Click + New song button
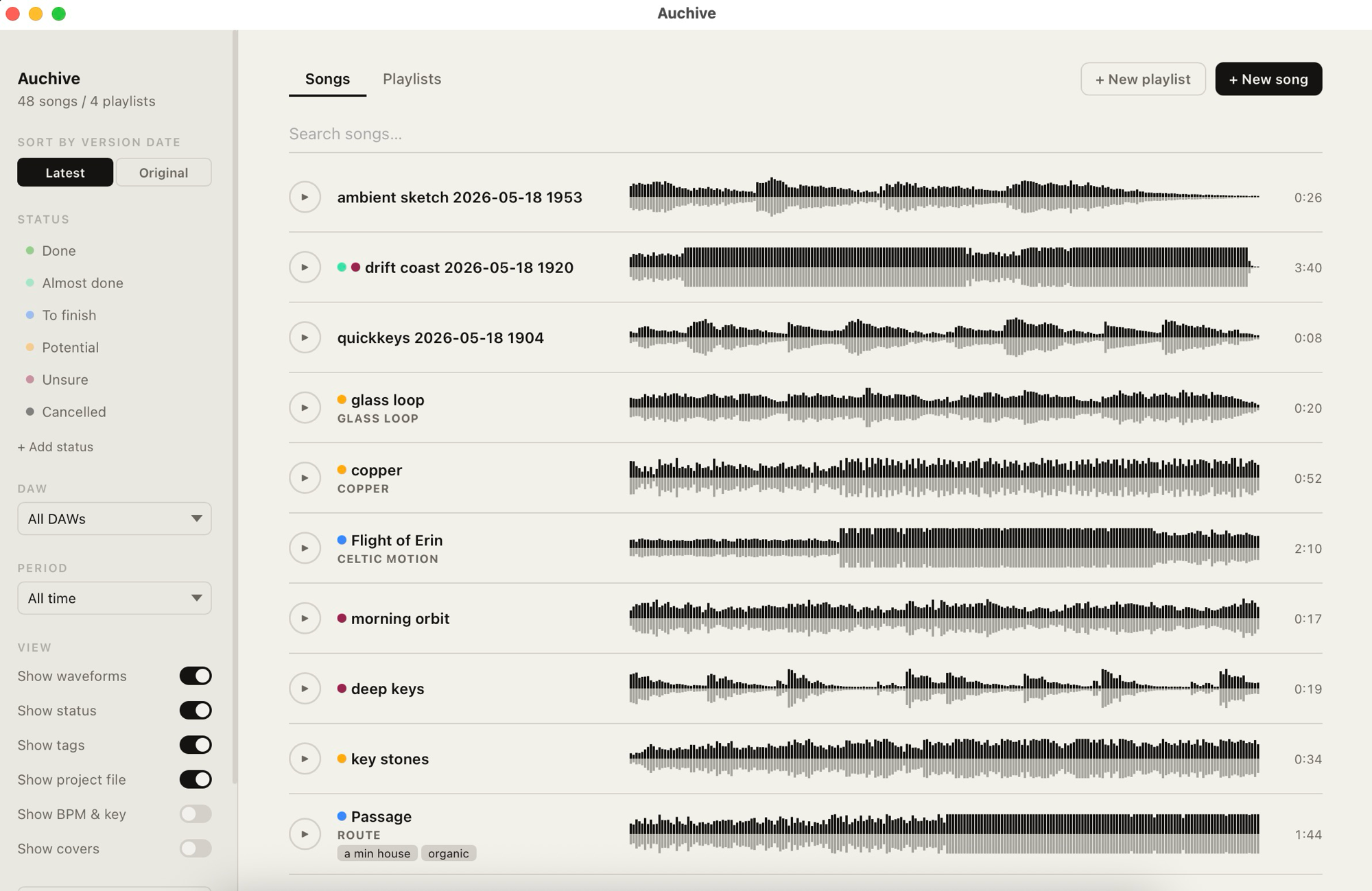Viewport: 1372px width, 891px height. tap(1268, 79)
